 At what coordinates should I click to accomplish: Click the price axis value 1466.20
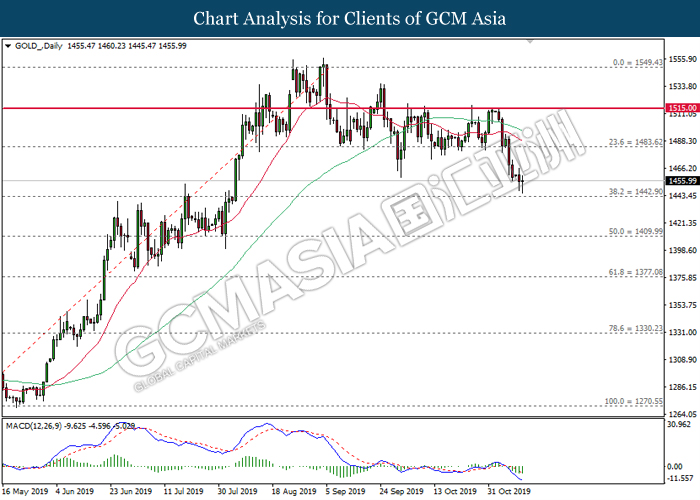[x=683, y=168]
